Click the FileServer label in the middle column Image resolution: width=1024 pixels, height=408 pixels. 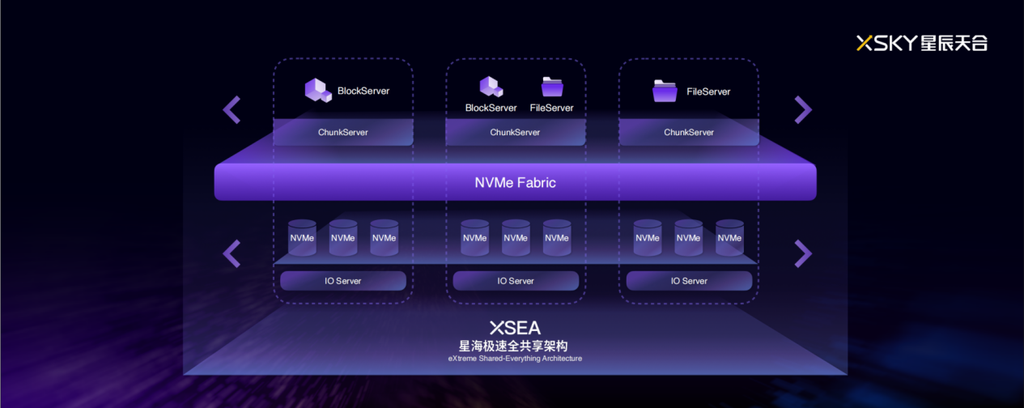(x=552, y=108)
